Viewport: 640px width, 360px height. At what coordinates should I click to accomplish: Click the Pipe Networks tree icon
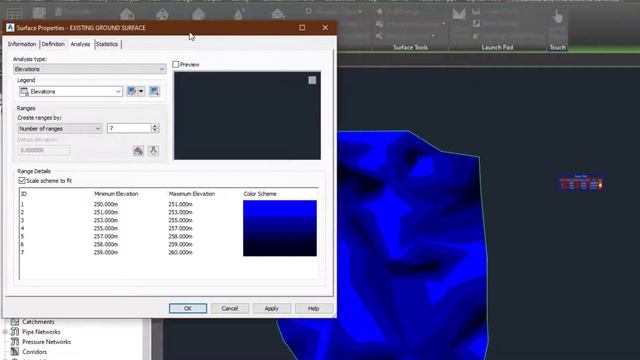tap(15, 332)
